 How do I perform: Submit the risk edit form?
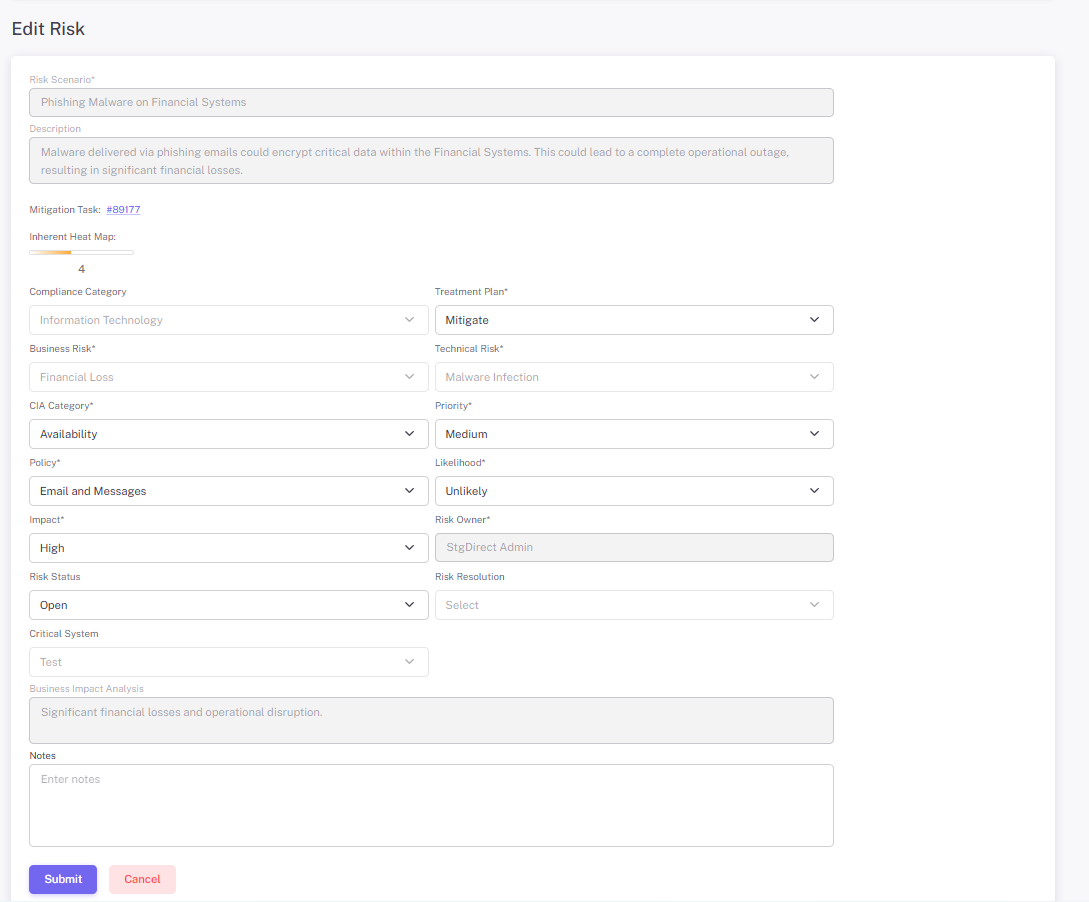point(63,879)
